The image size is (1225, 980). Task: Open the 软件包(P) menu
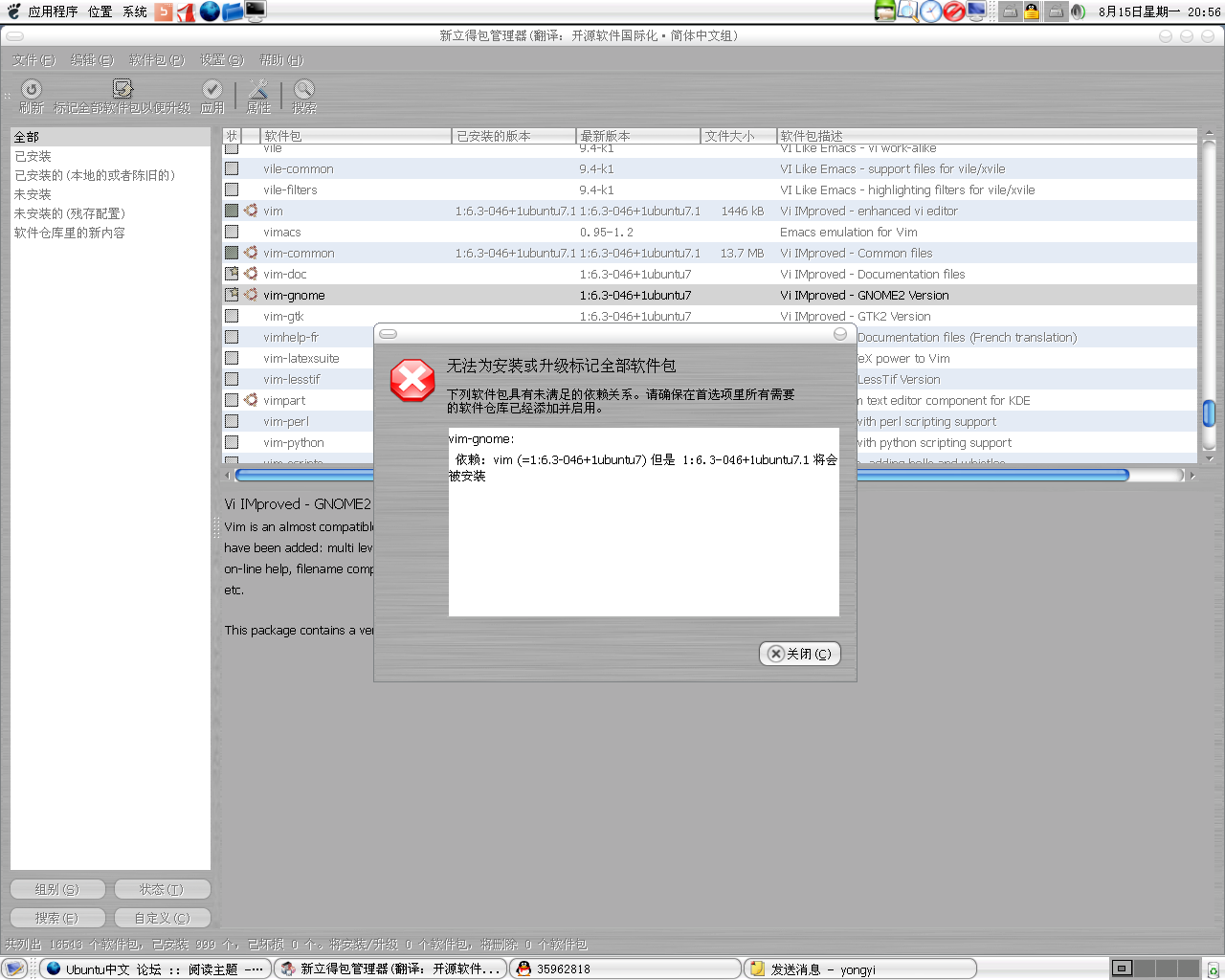[157, 60]
